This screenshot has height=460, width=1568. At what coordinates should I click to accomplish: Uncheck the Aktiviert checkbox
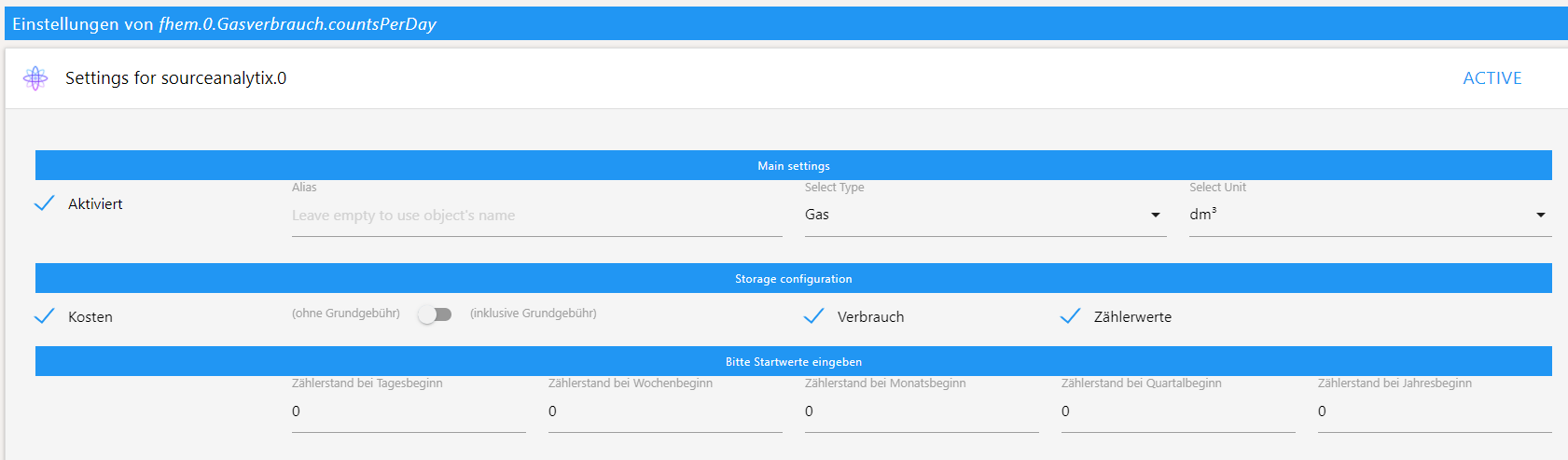[45, 203]
